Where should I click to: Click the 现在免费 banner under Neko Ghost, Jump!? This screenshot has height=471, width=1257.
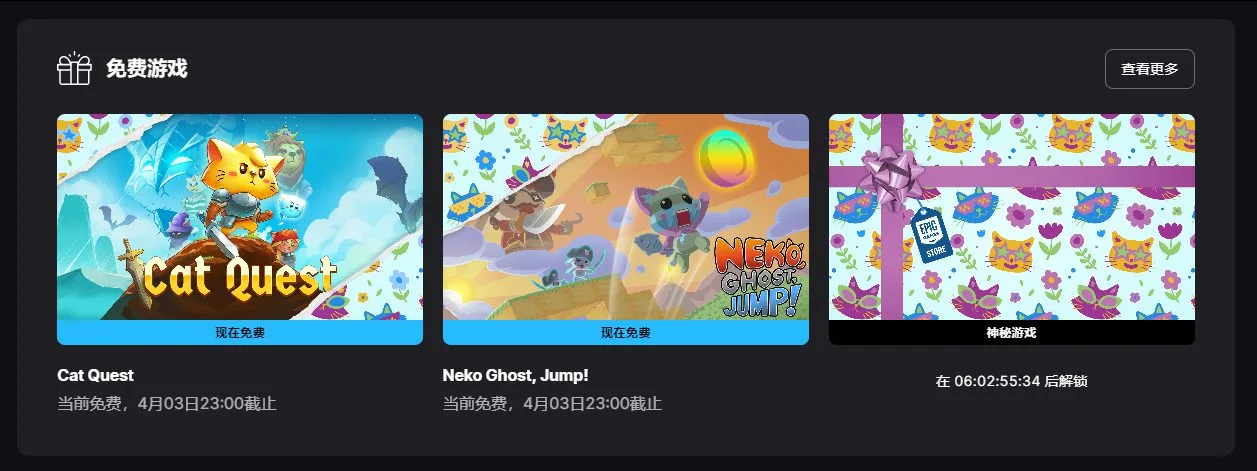(x=626, y=332)
